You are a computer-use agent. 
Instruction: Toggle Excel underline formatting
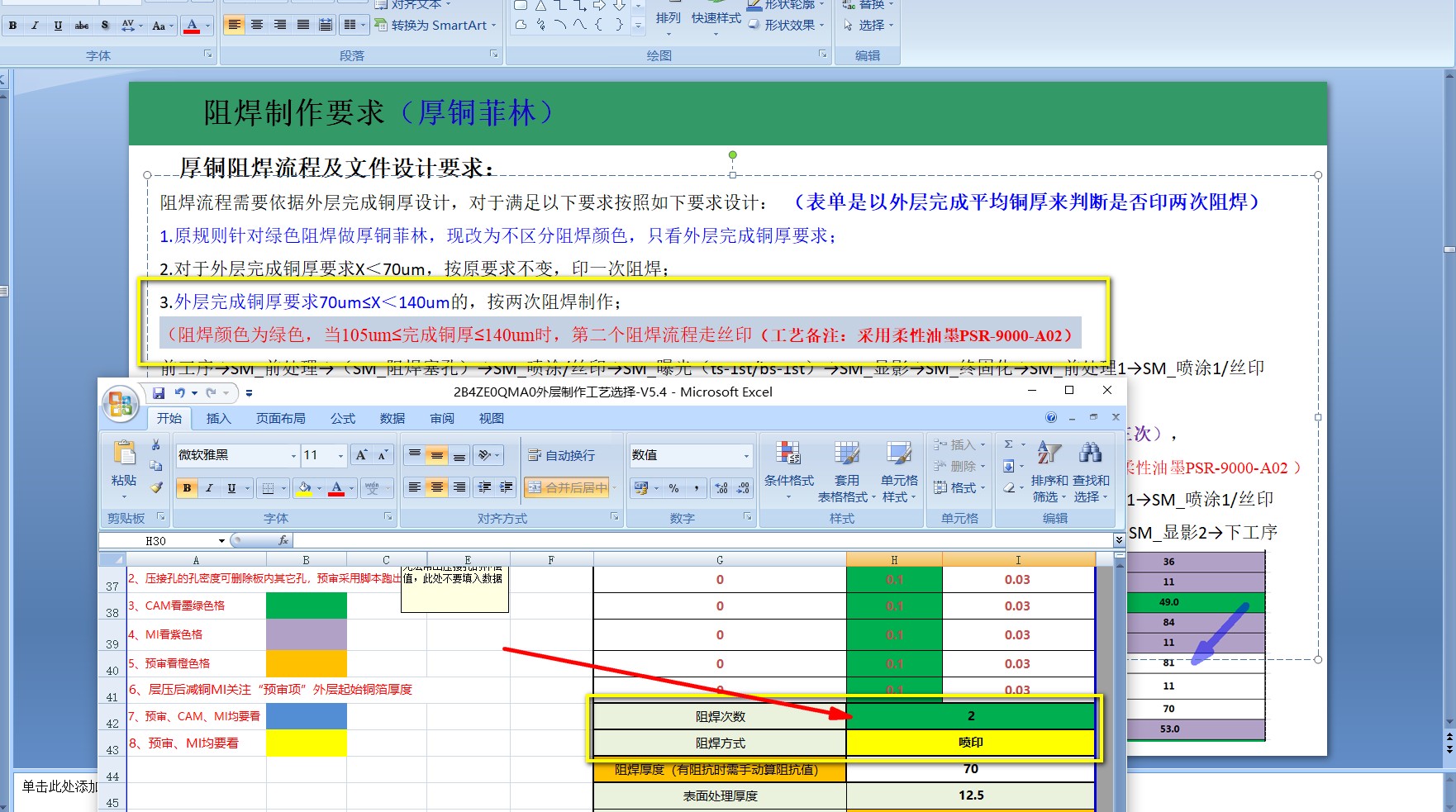tap(231, 488)
